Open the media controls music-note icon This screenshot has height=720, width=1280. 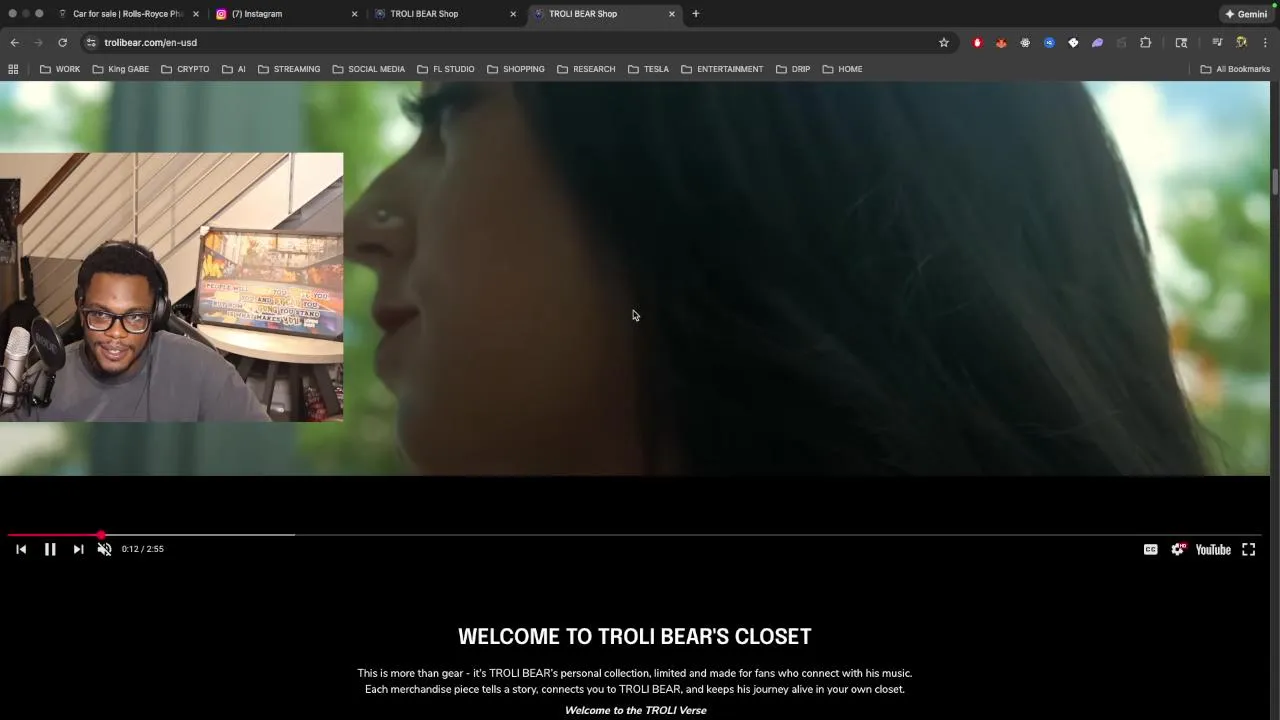point(1217,42)
